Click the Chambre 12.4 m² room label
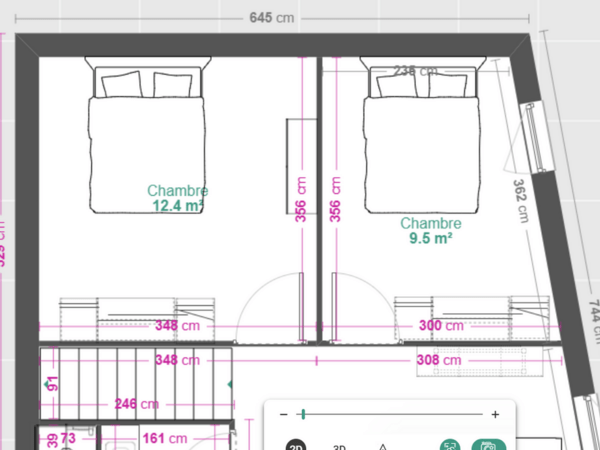 (178, 198)
